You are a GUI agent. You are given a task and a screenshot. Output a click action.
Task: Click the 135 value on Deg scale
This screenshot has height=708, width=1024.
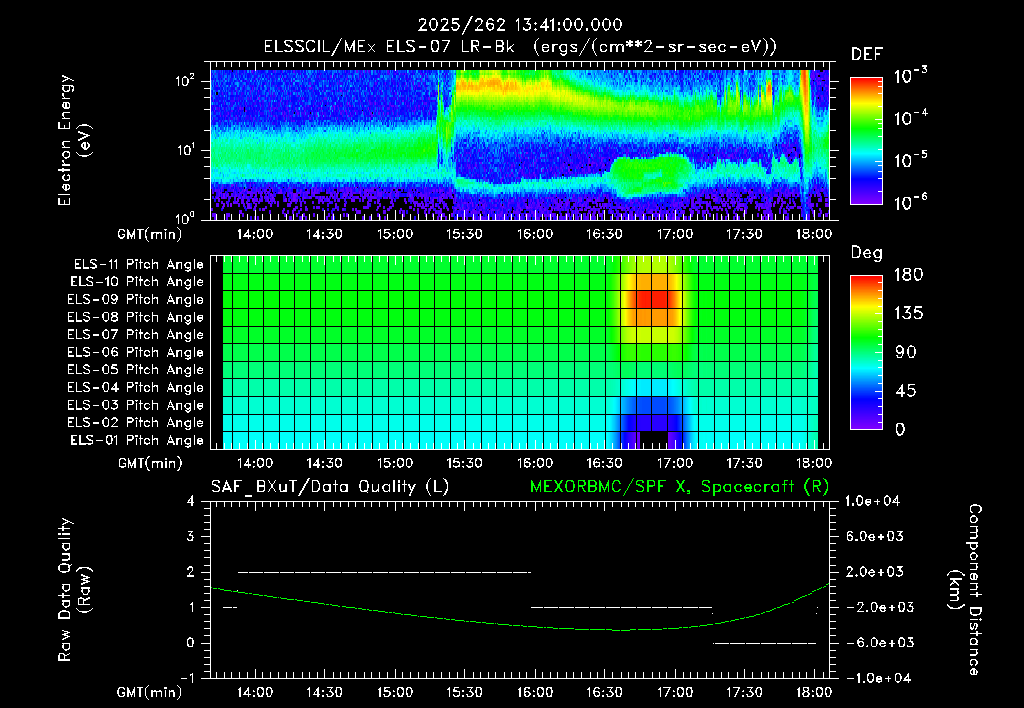[908, 314]
